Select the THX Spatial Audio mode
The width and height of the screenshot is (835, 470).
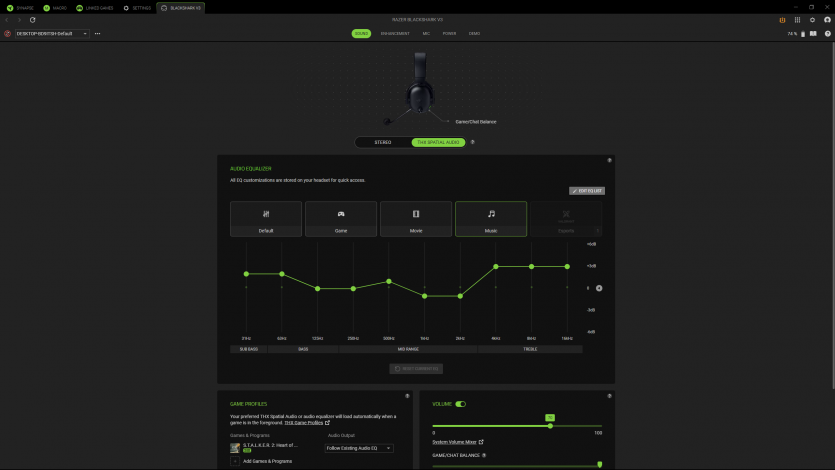coord(438,142)
